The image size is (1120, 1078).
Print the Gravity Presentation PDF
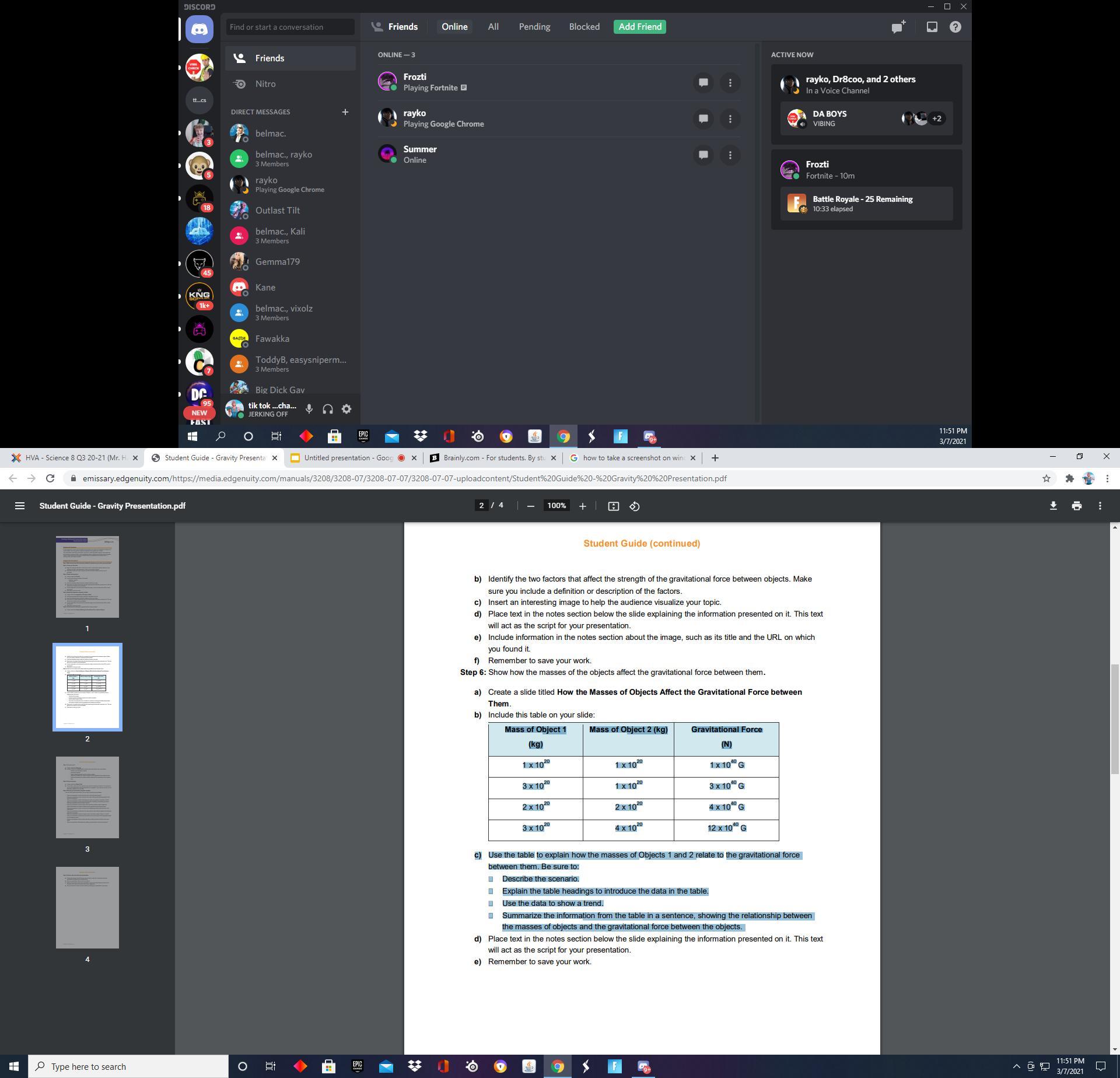(x=1076, y=506)
